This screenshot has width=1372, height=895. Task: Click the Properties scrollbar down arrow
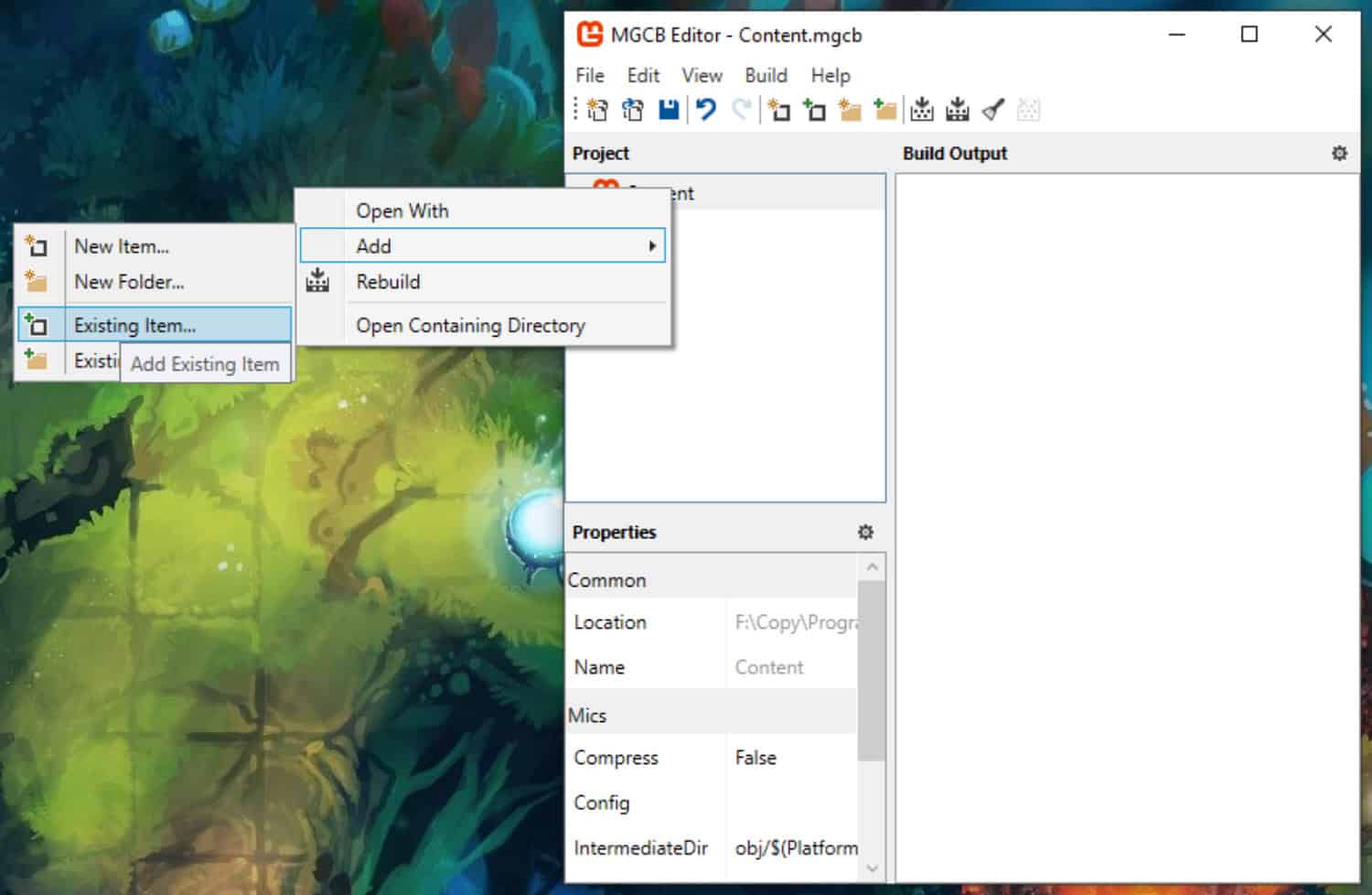point(872,868)
